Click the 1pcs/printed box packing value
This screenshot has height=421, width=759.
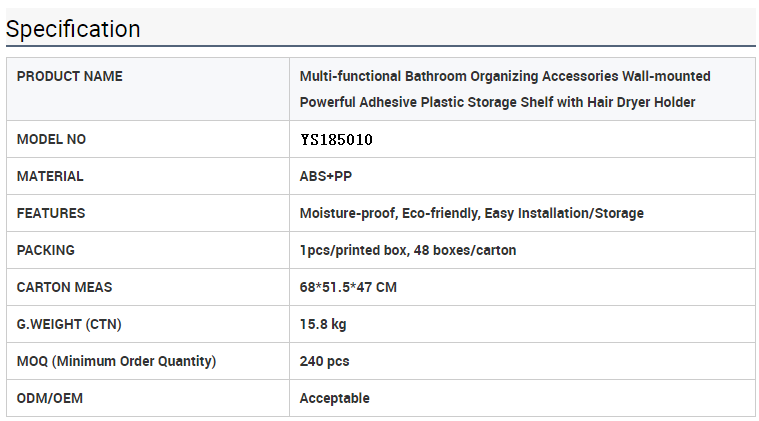coord(408,250)
